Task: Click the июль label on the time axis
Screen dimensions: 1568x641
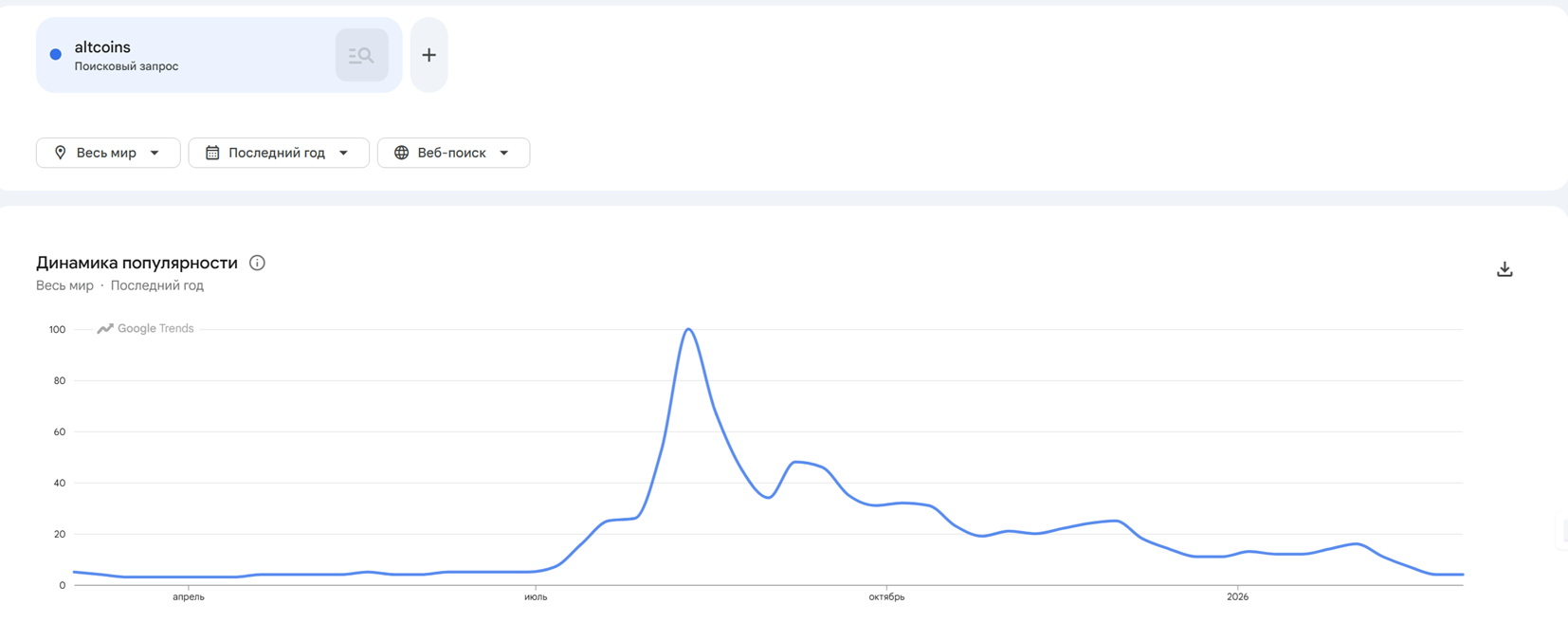Action: point(536,597)
